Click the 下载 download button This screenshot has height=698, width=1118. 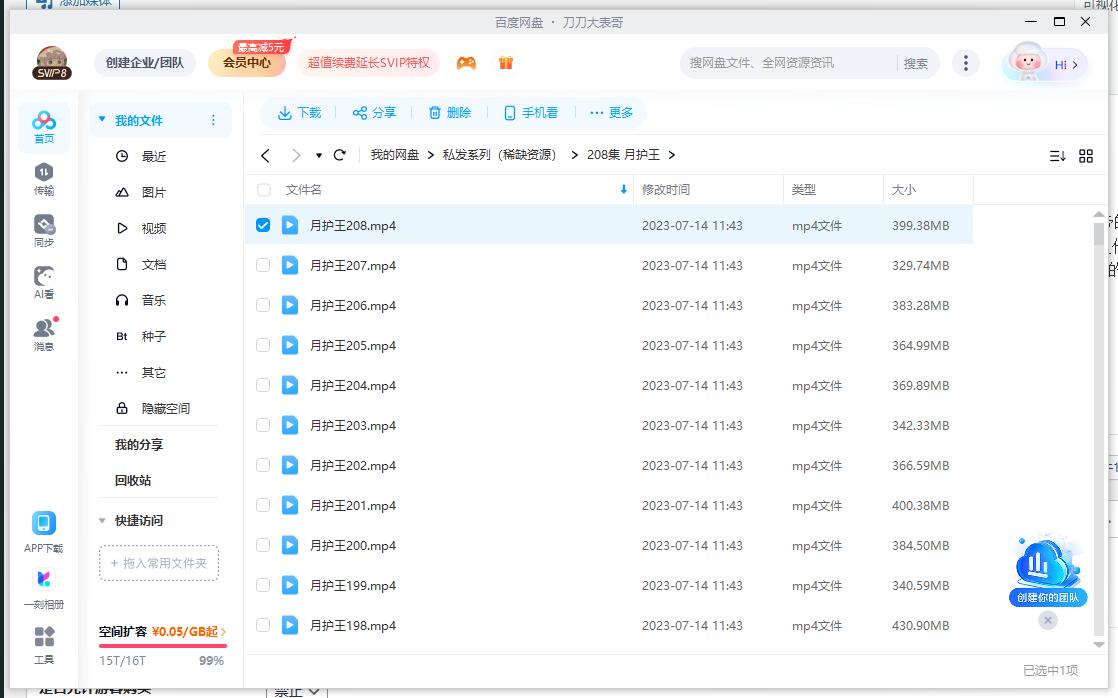click(299, 113)
